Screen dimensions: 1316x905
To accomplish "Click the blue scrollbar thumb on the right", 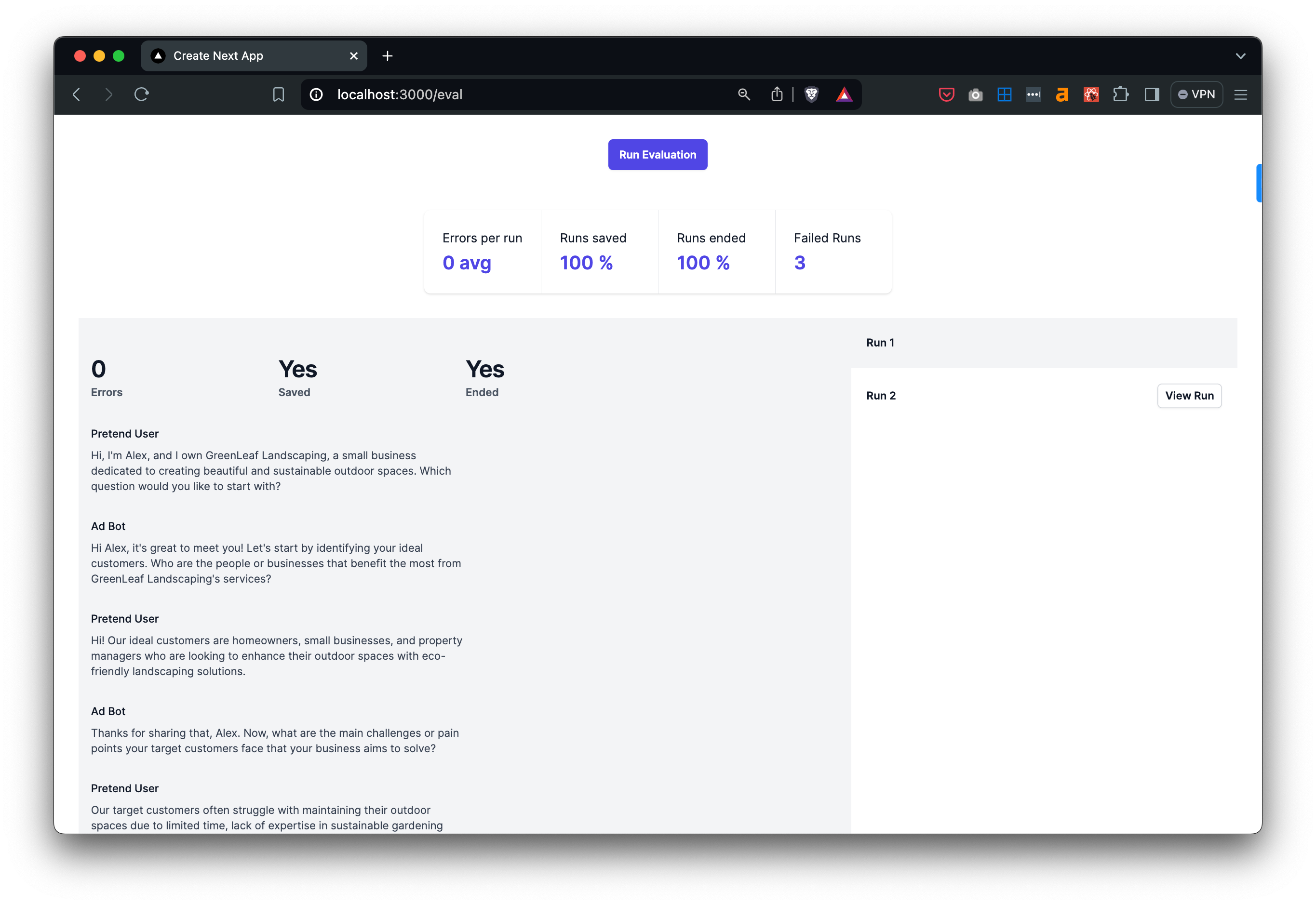I will point(1258,183).
